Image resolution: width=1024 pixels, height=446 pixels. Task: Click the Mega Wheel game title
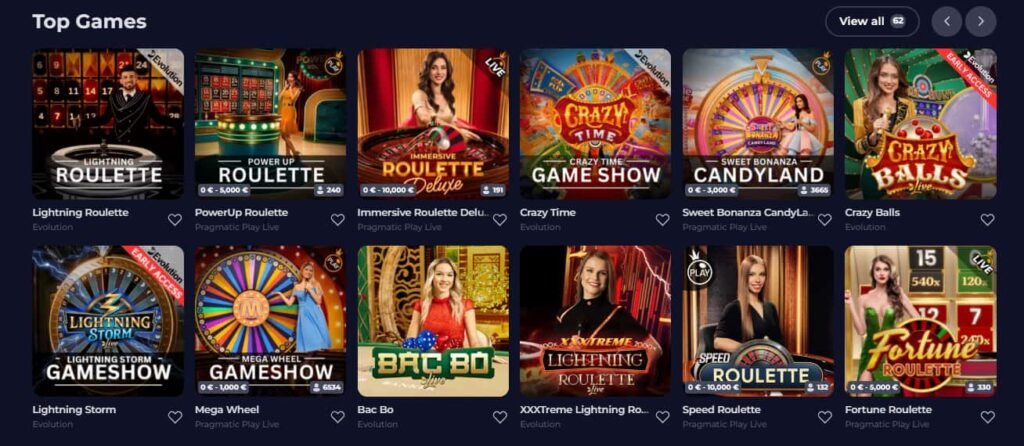[x=227, y=409]
